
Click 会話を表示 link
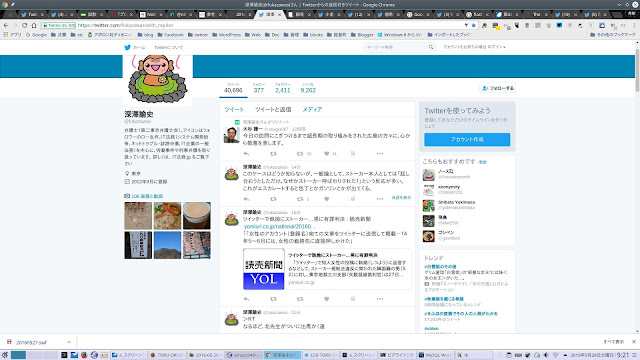(401, 198)
